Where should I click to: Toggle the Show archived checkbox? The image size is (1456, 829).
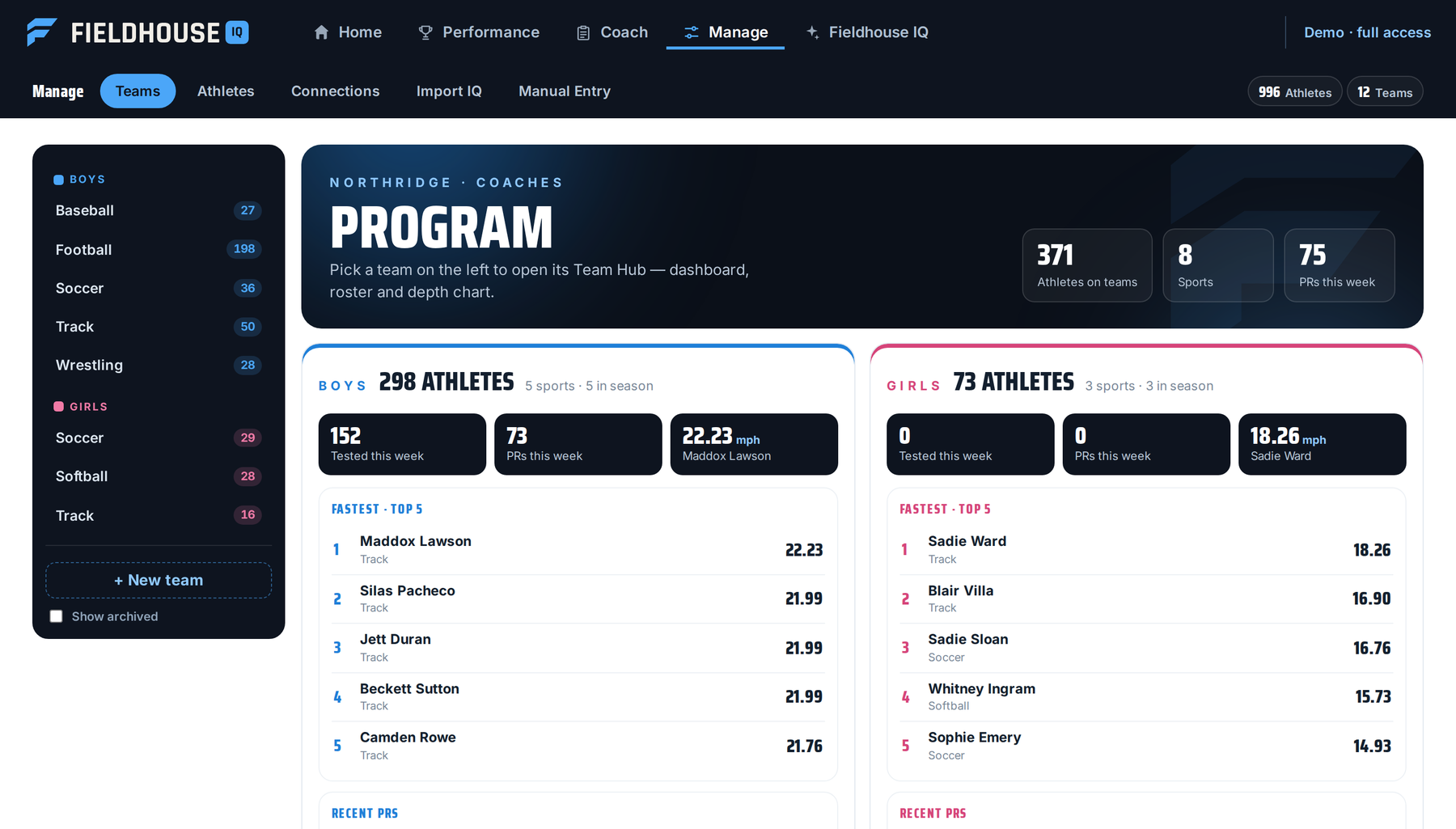tap(56, 616)
